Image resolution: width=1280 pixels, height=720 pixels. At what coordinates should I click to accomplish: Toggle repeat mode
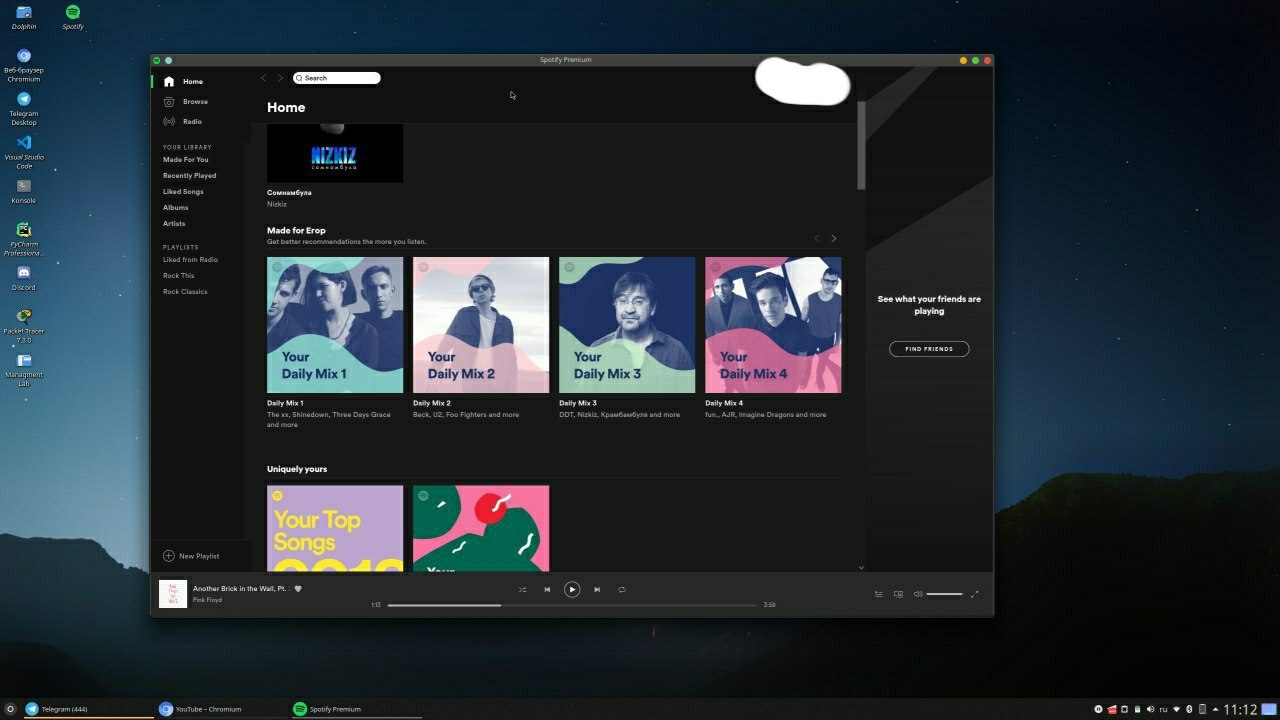[622, 590]
